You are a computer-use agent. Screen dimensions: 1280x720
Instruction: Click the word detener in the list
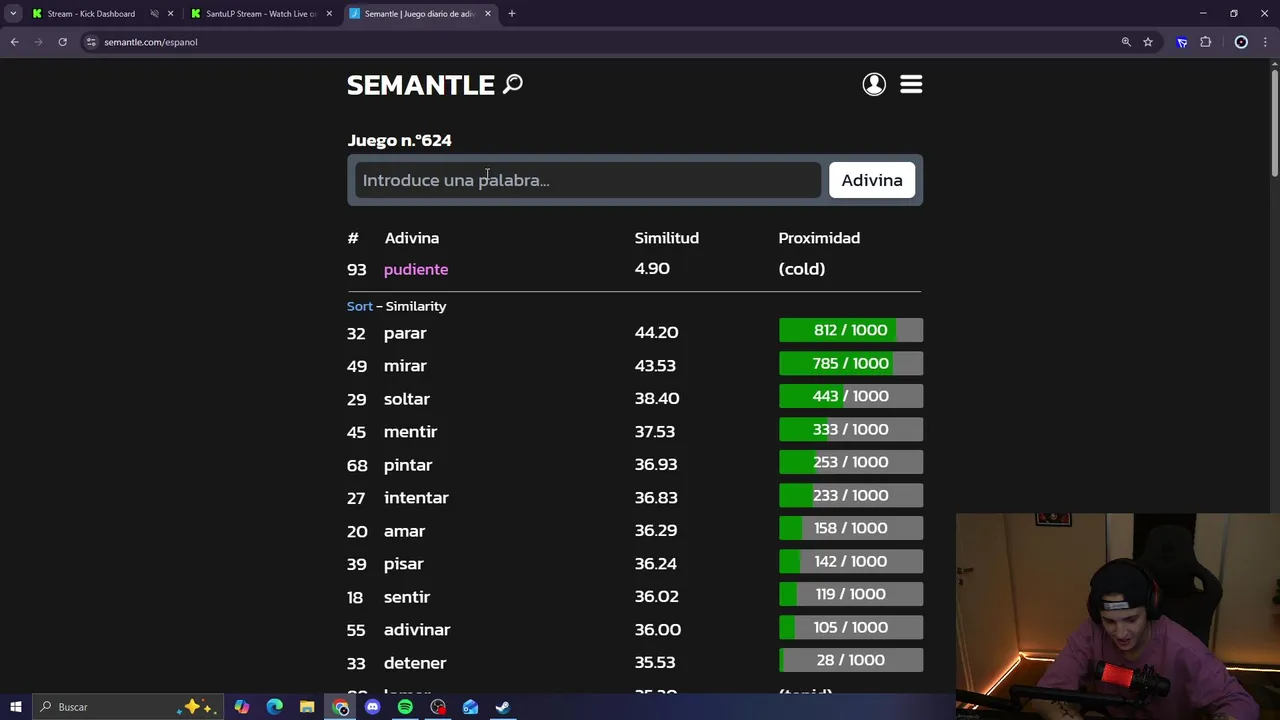click(x=415, y=663)
